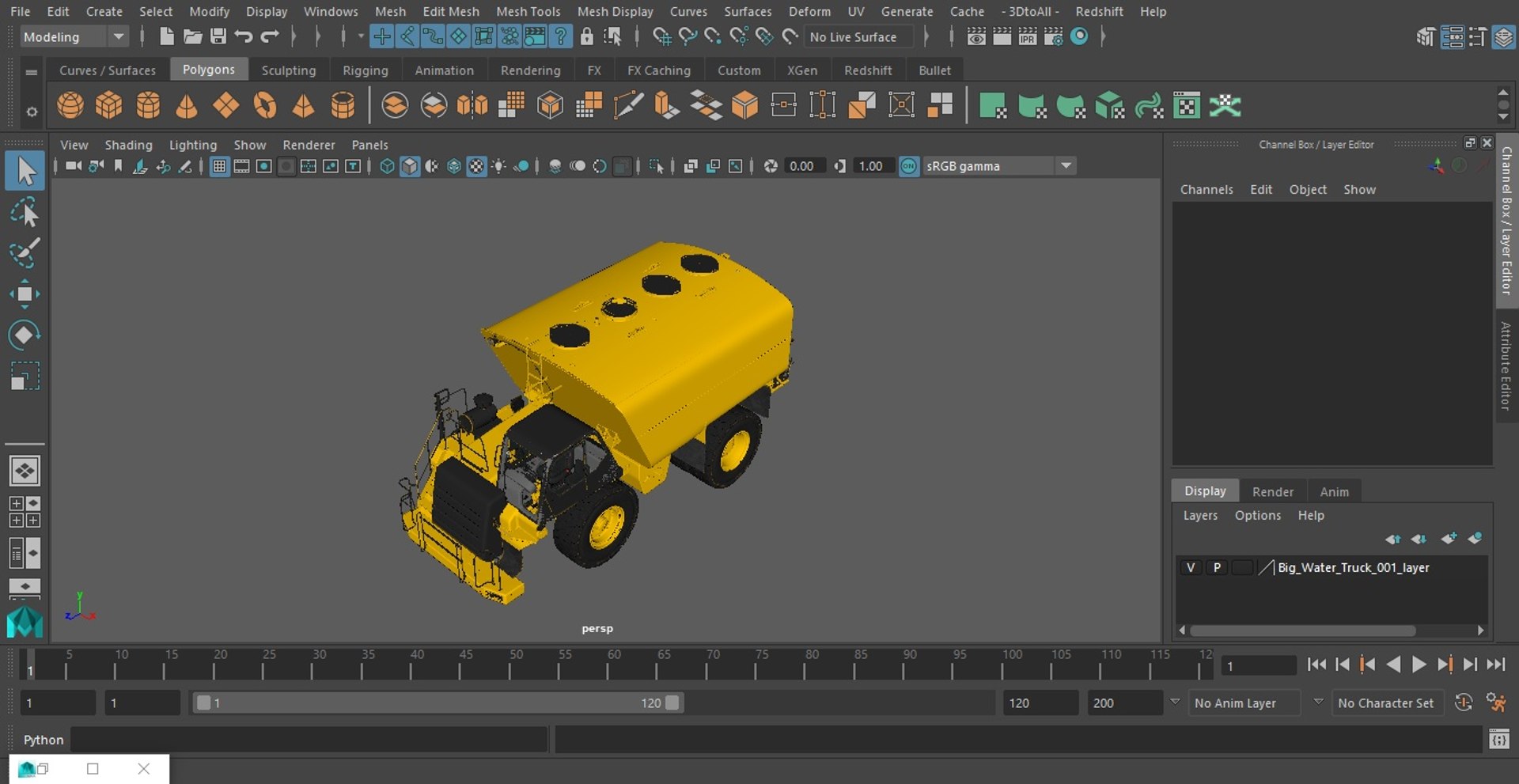Select the Select tool arrow

pos(25,171)
